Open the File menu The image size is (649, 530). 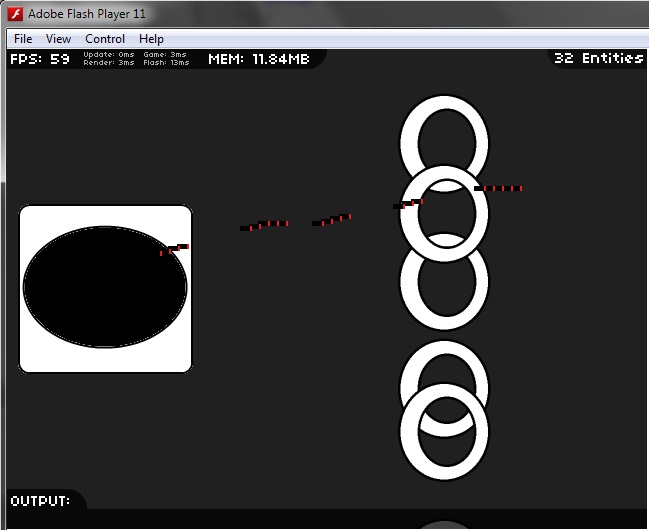coord(23,39)
